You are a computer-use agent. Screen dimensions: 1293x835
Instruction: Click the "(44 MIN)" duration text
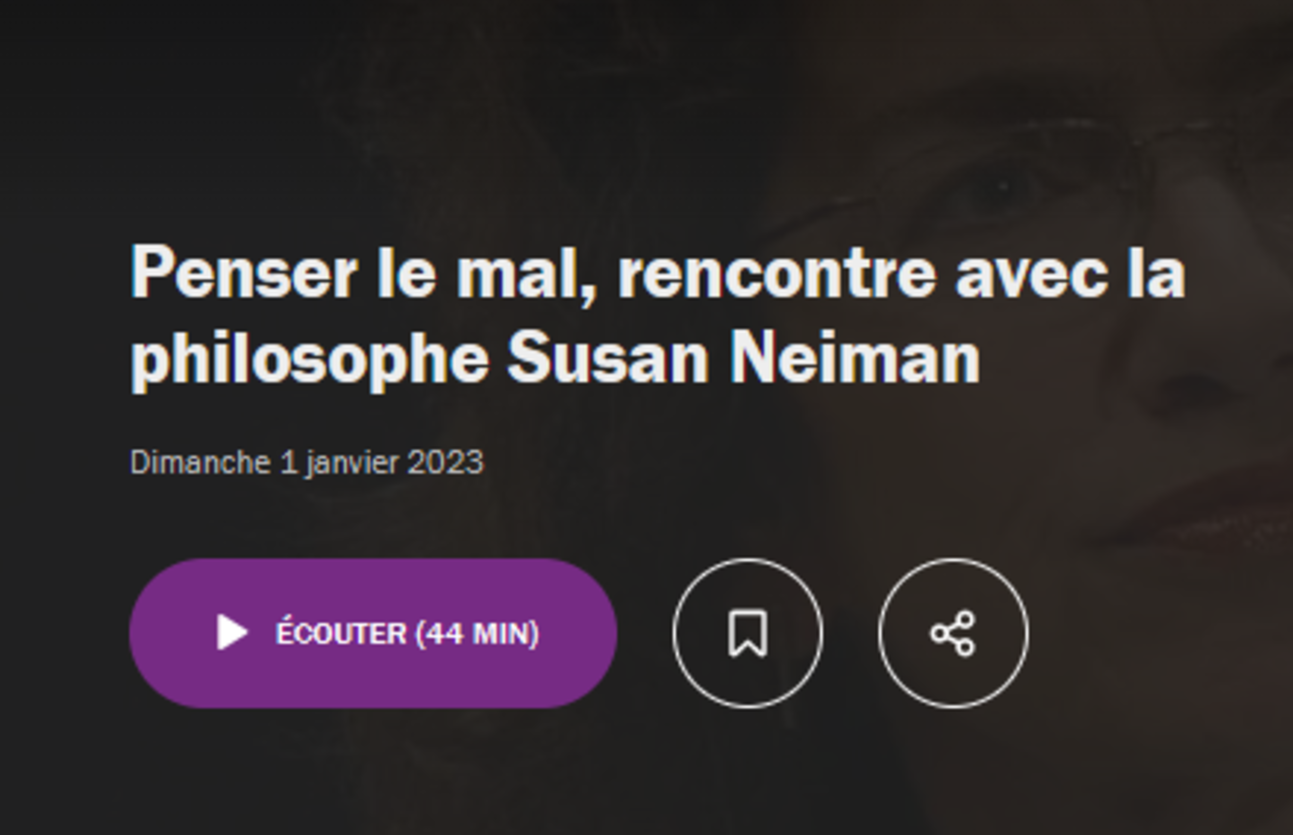click(477, 633)
